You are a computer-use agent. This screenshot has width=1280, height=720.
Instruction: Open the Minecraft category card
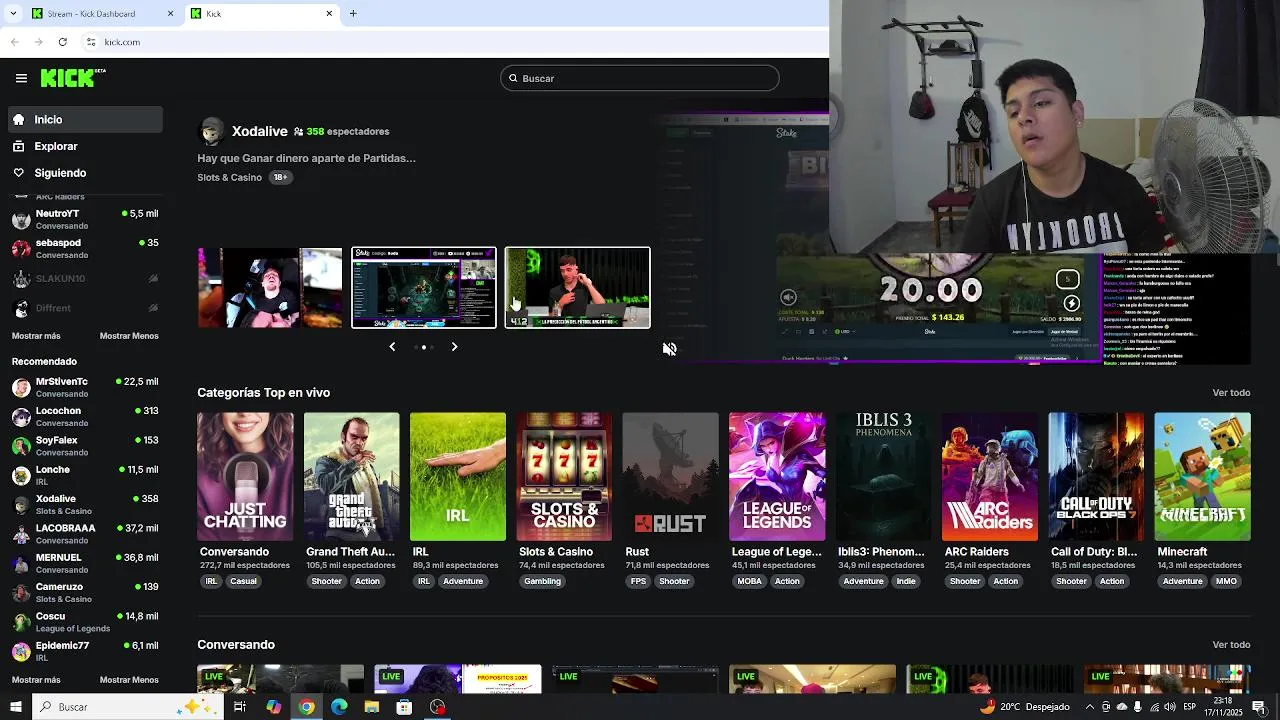(x=1202, y=477)
